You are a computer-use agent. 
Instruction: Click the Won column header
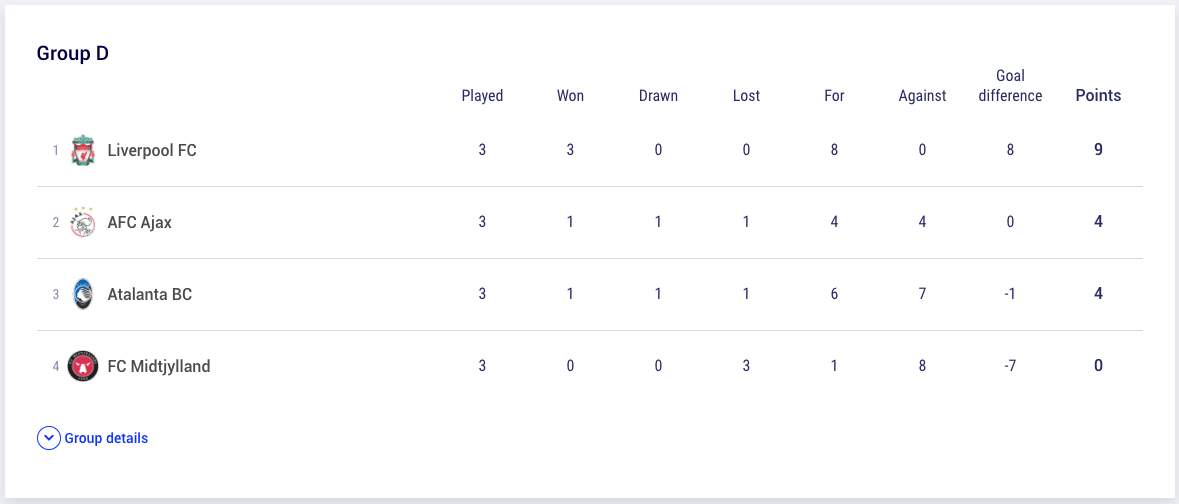point(570,96)
